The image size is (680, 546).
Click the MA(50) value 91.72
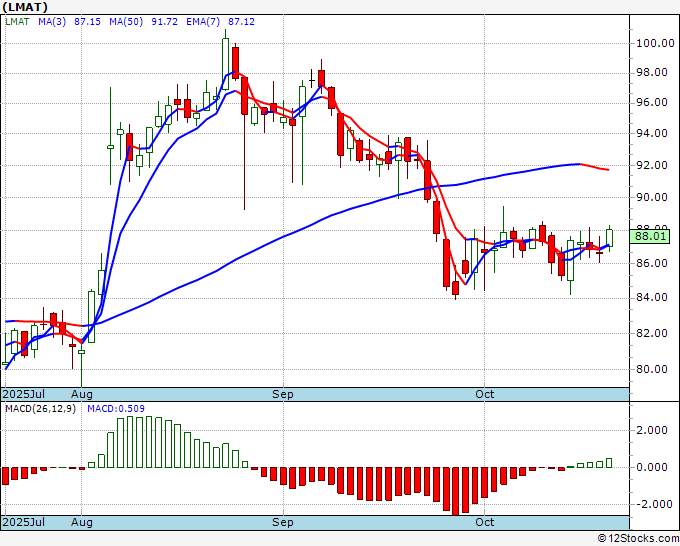pos(164,22)
